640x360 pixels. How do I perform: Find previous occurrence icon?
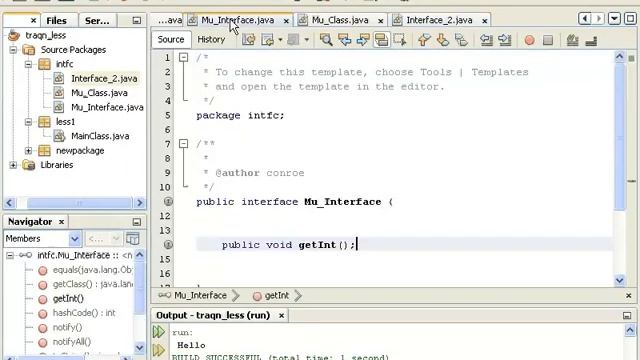pos(345,40)
